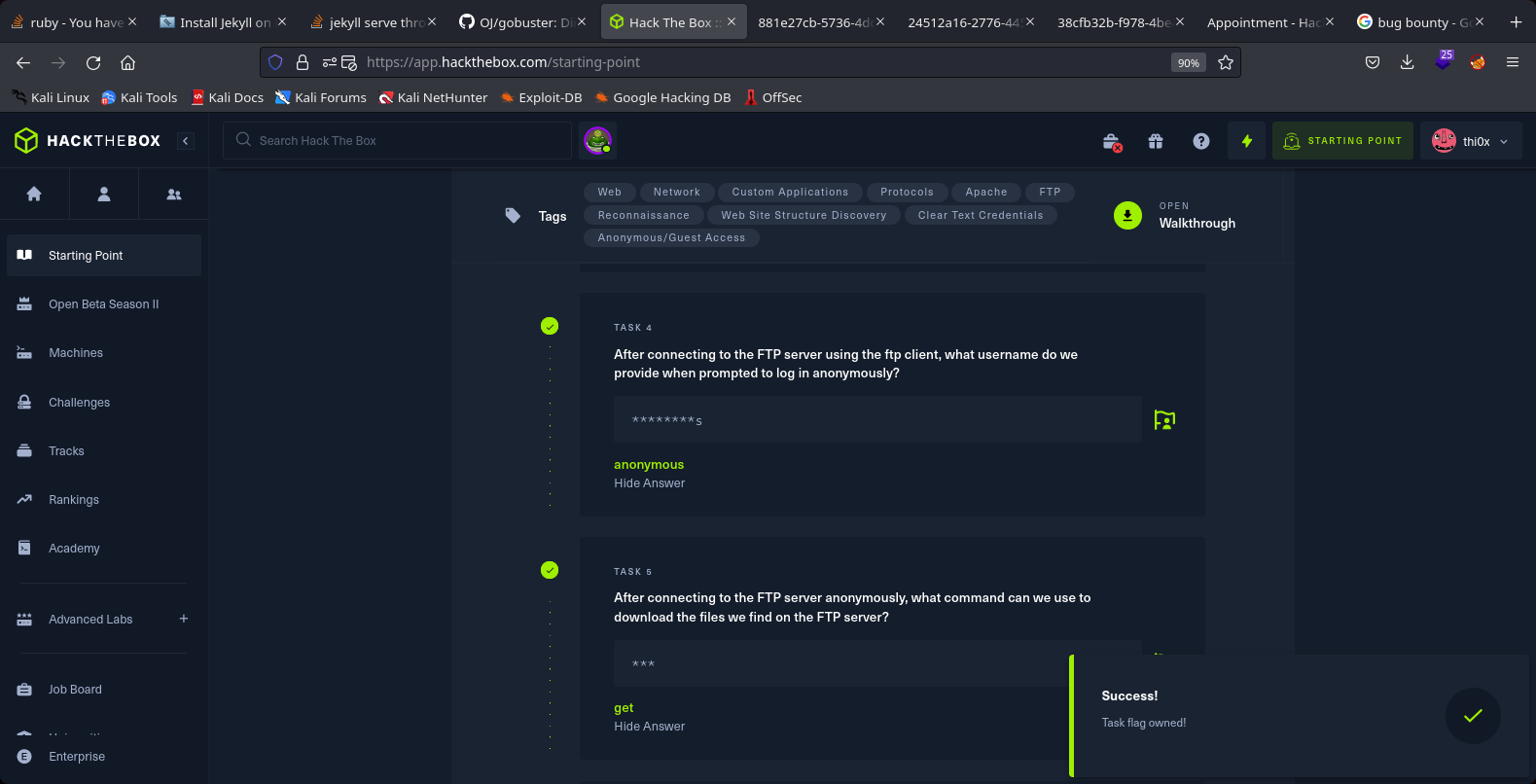Viewport: 1536px width, 784px height.
Task: Click the Protocols tag
Action: (x=907, y=193)
